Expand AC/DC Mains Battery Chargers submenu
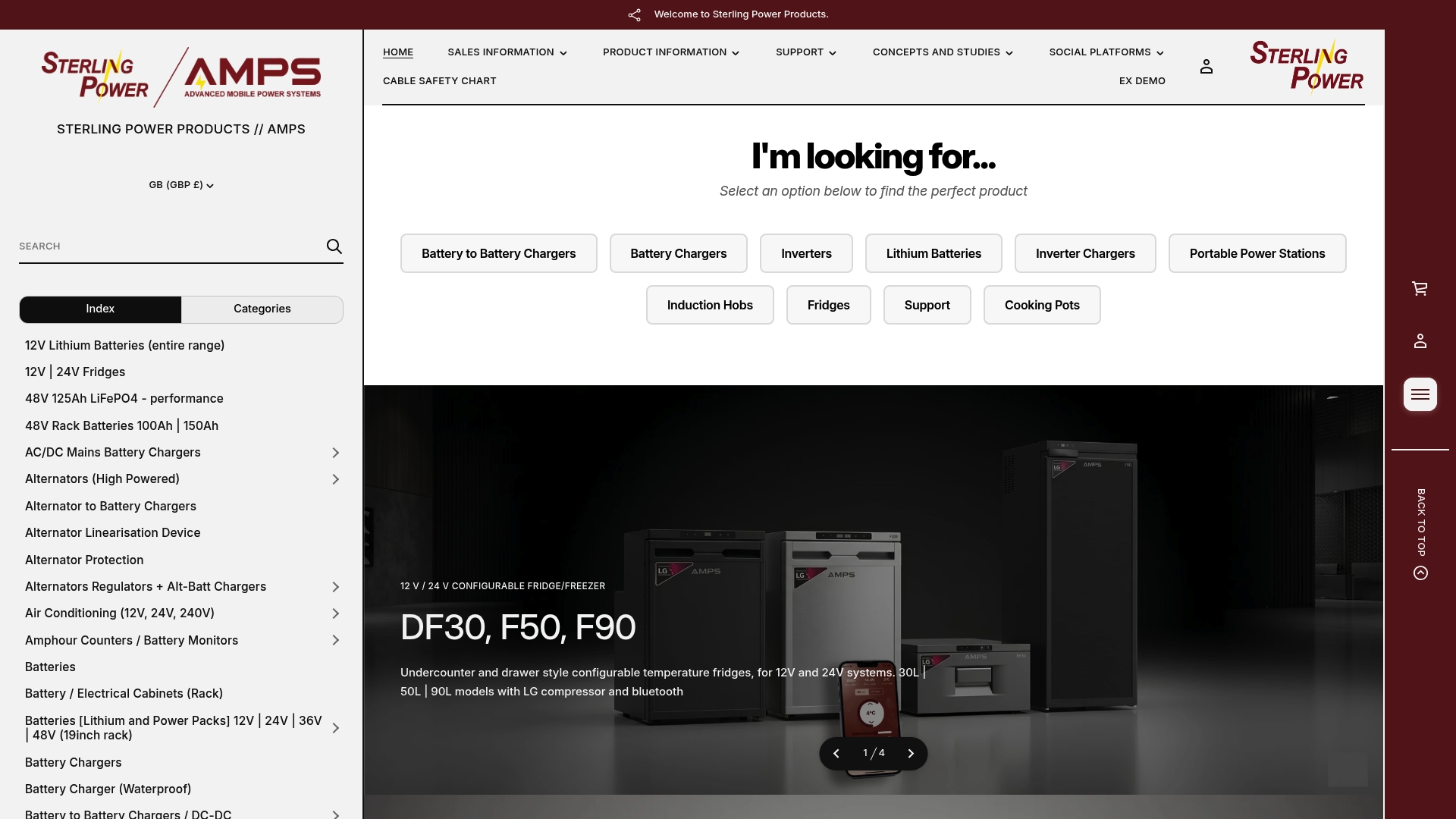 335,453
